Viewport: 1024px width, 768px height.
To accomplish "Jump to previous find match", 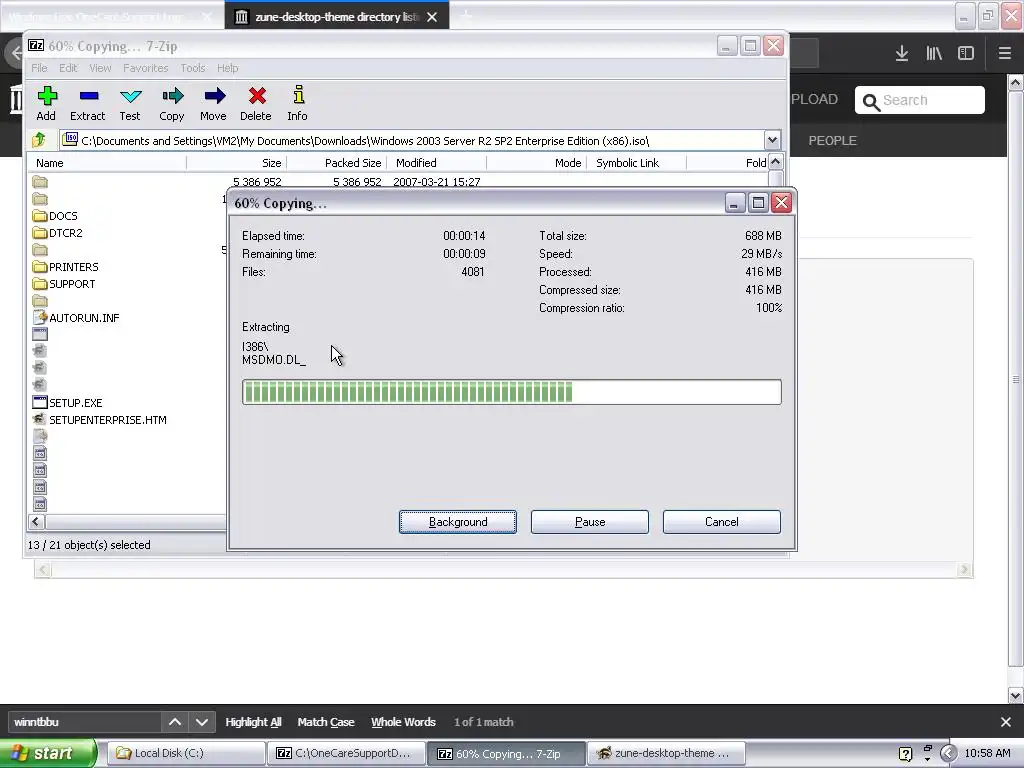I will coord(175,722).
